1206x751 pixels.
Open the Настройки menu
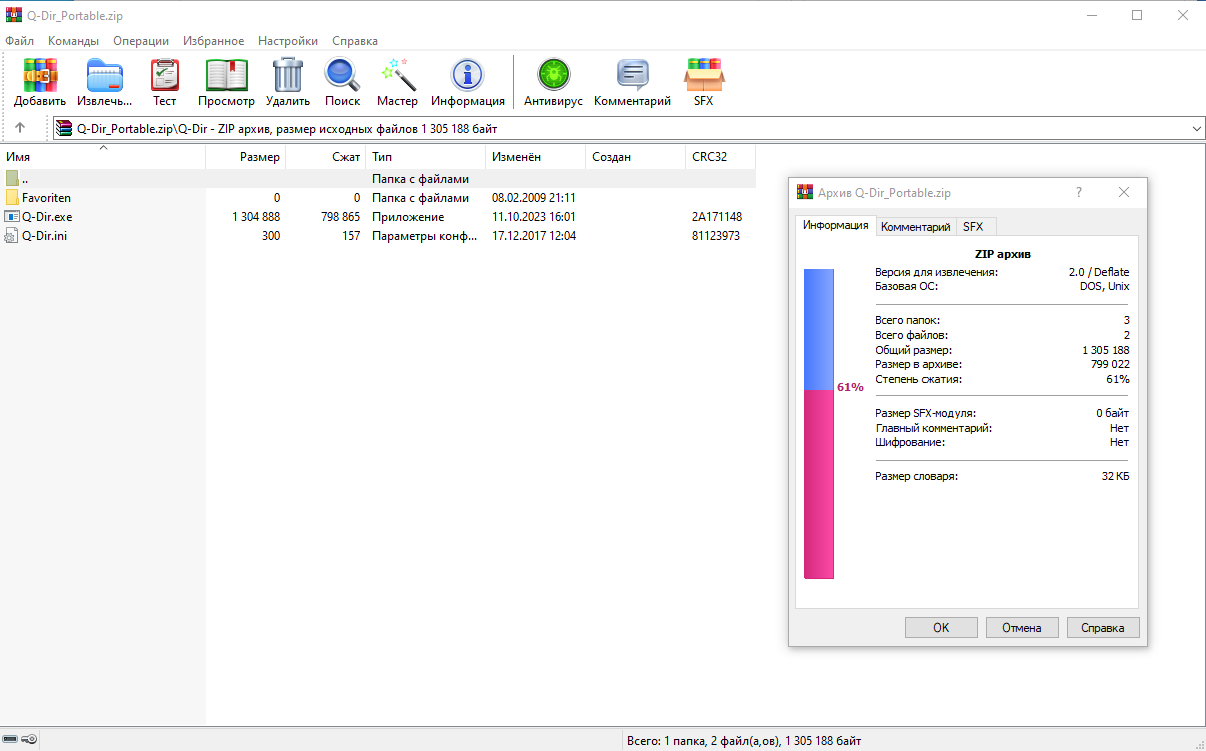pos(288,41)
